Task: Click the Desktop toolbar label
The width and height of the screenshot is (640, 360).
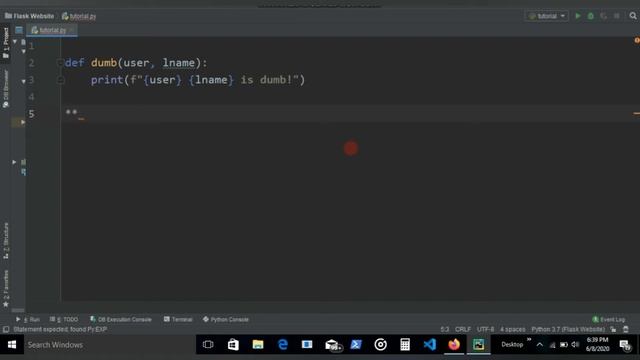Action: coord(512,345)
